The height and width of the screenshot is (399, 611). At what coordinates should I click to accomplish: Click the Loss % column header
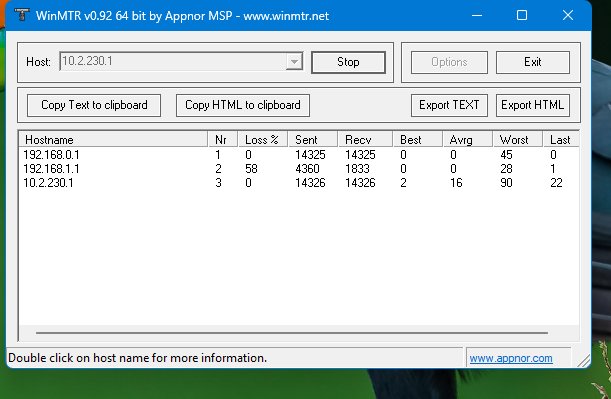click(263, 139)
